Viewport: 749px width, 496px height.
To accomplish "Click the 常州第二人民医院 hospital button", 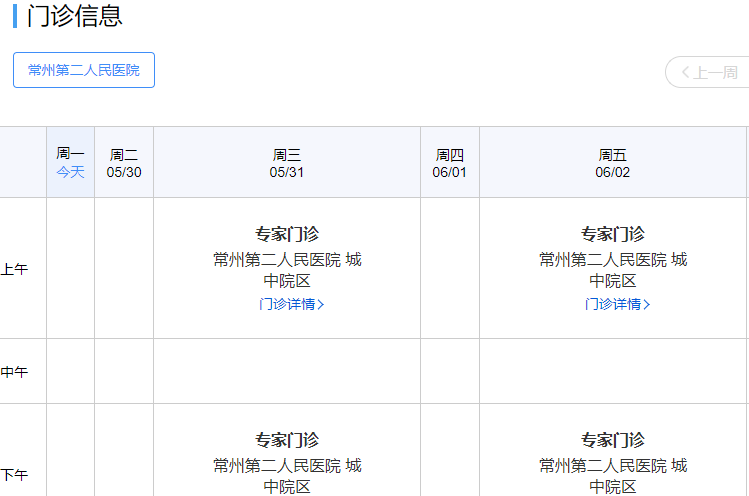I will pos(84,70).
